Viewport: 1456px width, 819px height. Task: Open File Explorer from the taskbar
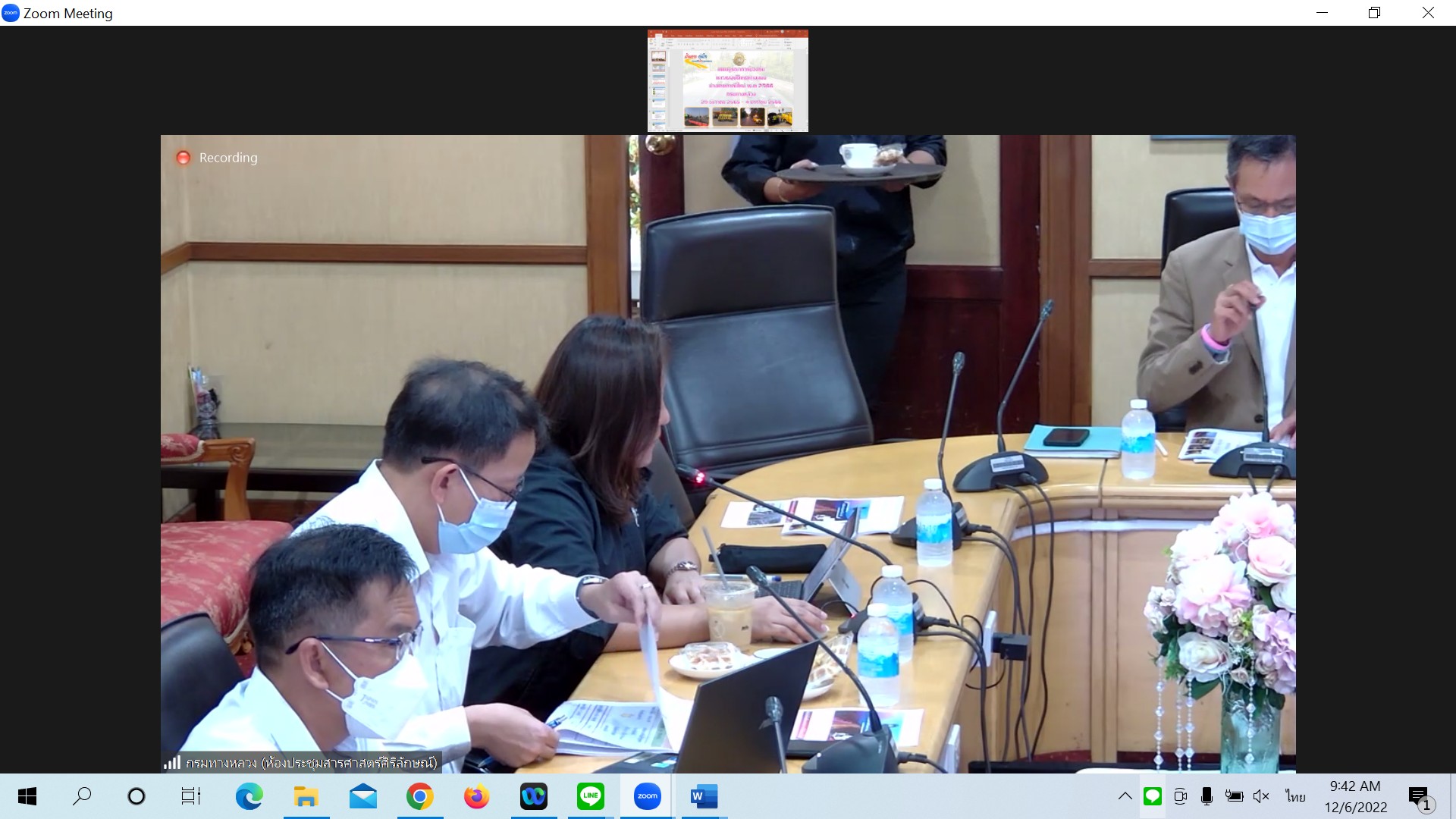coord(306,796)
